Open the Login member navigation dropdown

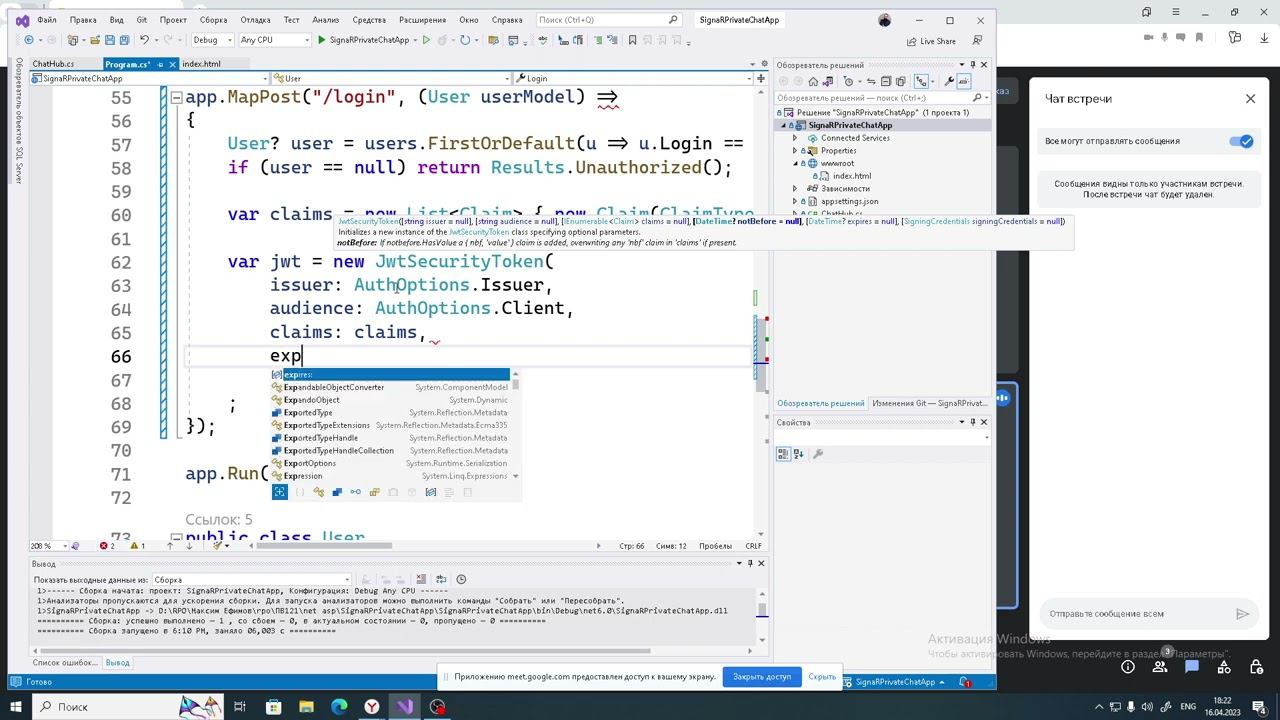pos(634,78)
